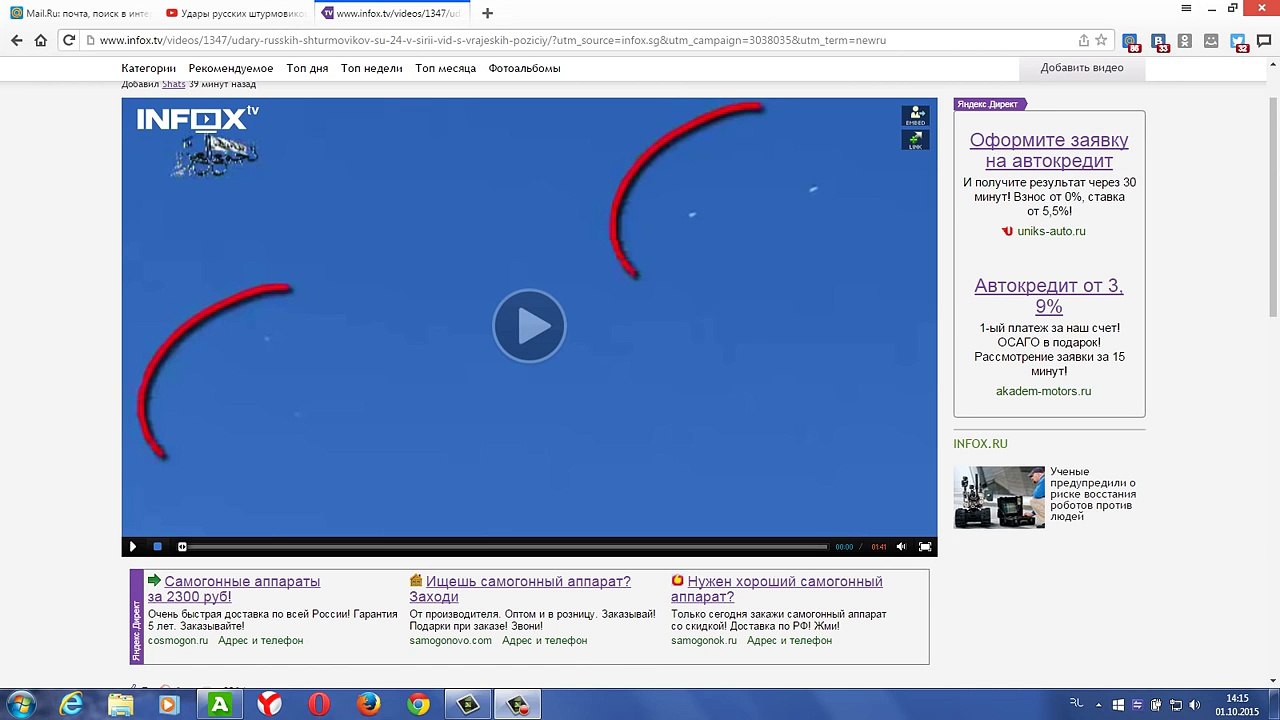The height and width of the screenshot is (720, 1280).
Task: Switch the video to fullscreen mode
Action: (925, 547)
